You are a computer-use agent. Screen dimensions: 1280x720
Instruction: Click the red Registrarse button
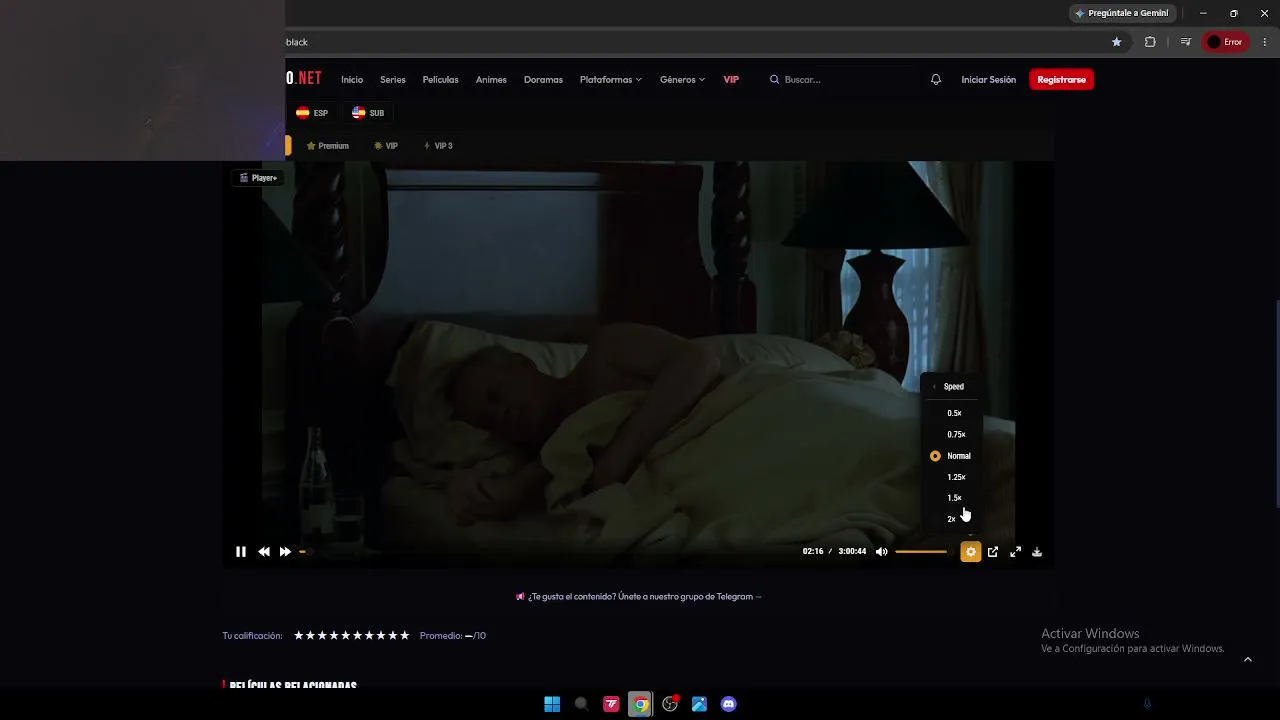[x=1061, y=80]
